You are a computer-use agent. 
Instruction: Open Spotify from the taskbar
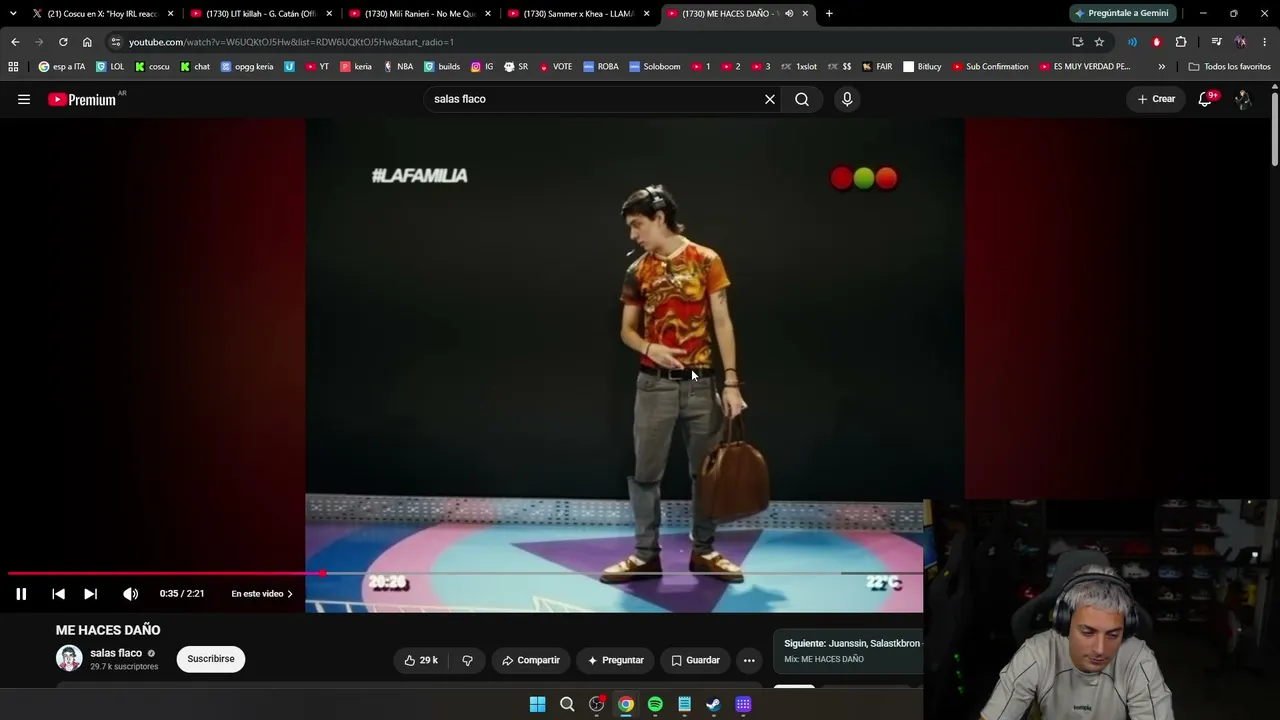click(655, 704)
